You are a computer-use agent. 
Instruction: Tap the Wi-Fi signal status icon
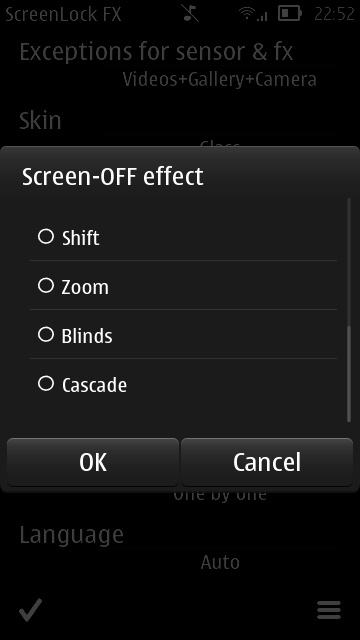pyautogui.click(x=253, y=14)
